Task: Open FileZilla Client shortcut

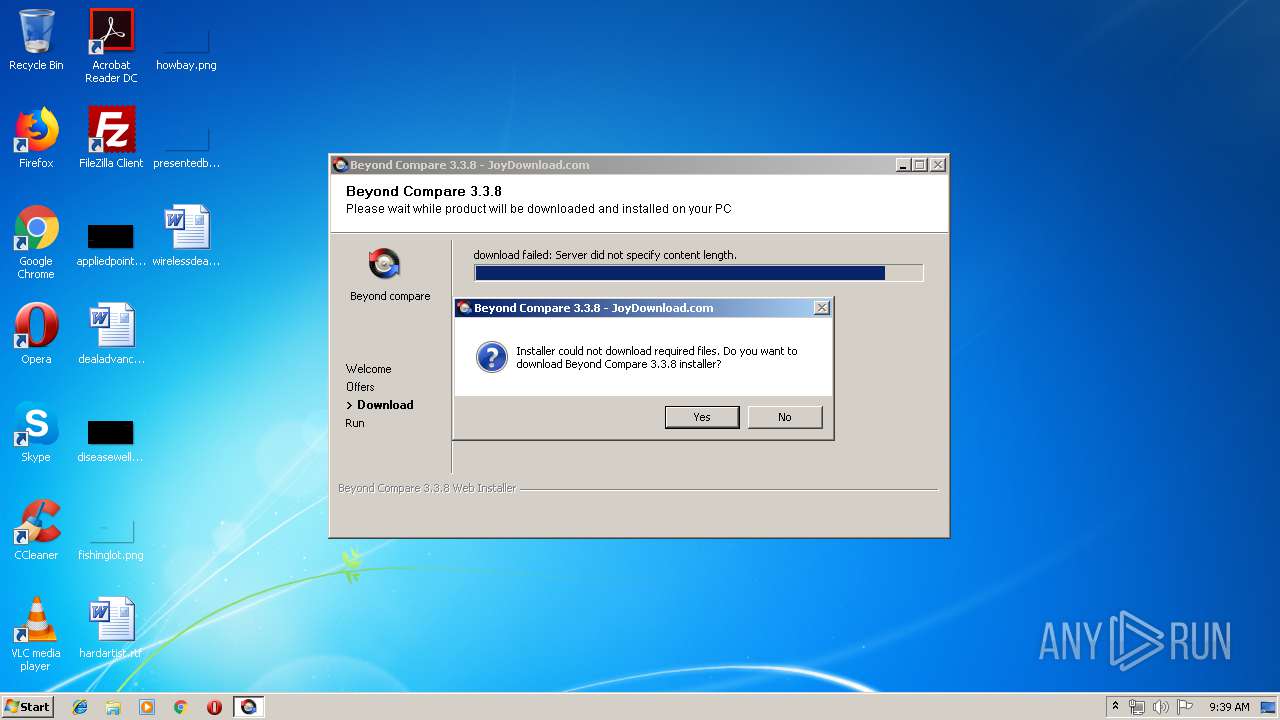Action: tap(111, 138)
